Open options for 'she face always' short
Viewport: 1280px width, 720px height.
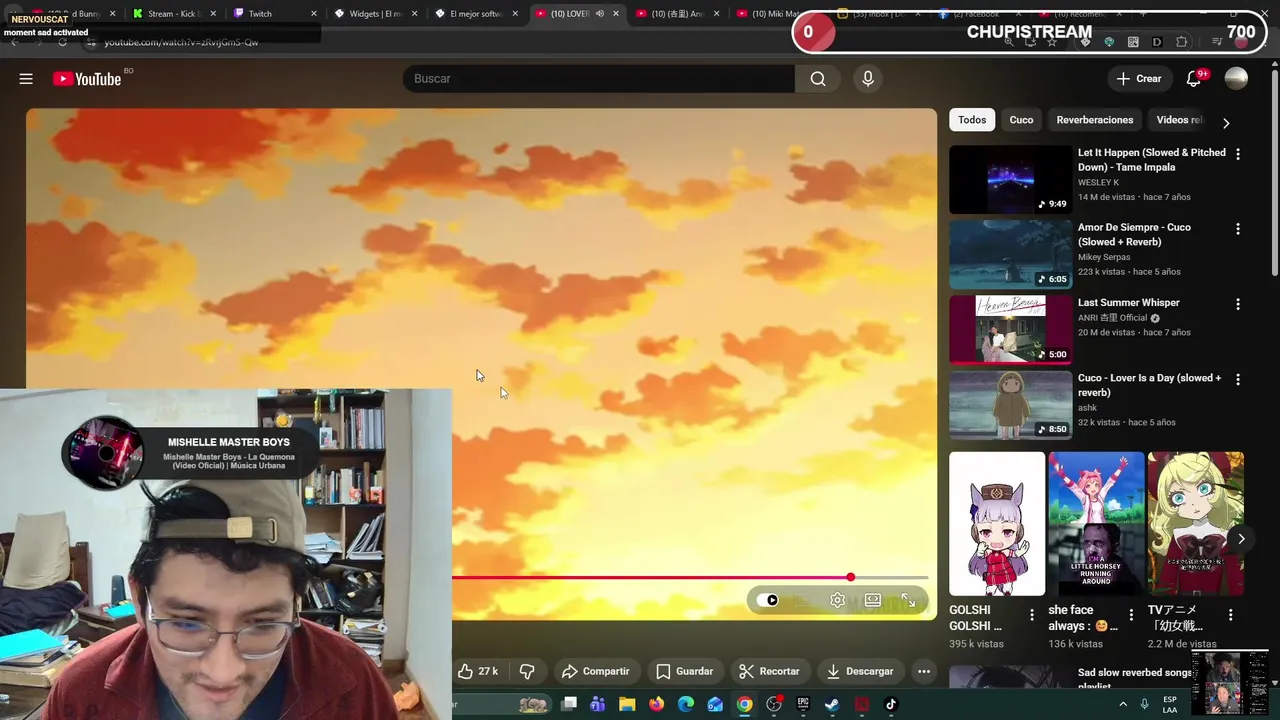(1131, 615)
